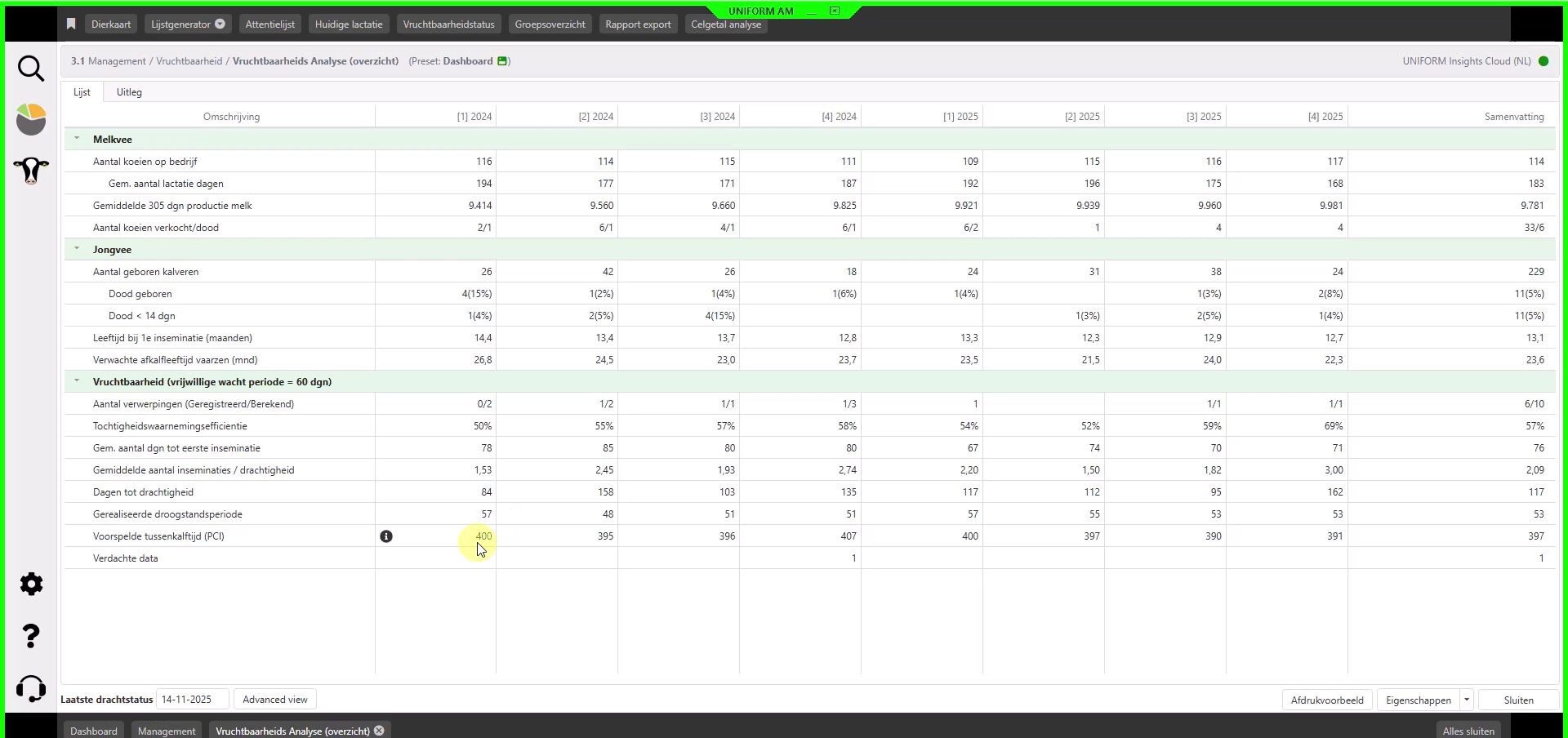The height and width of the screenshot is (738, 1568).
Task: Open the Eigenschappen dropdown arrow
Action: pyautogui.click(x=1467, y=700)
